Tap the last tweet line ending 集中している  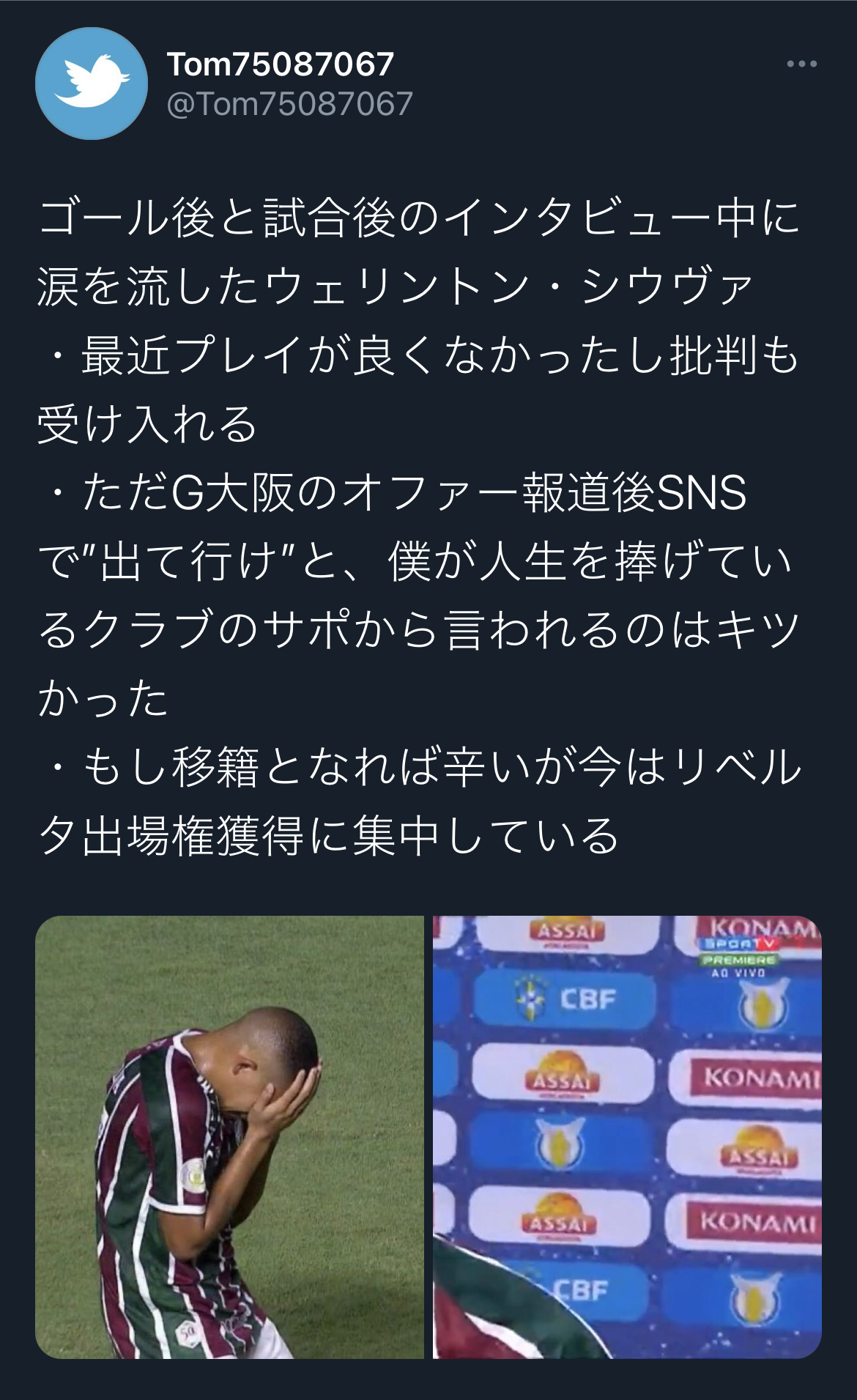pos(329,836)
